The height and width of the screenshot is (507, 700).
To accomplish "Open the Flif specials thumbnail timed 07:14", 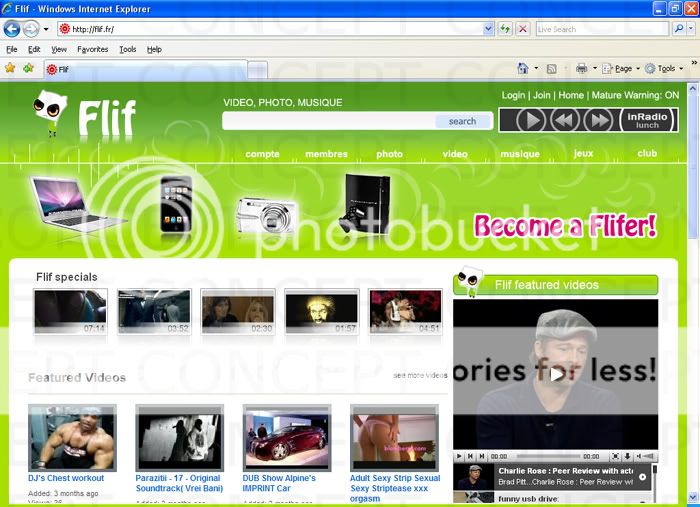I will [71, 311].
